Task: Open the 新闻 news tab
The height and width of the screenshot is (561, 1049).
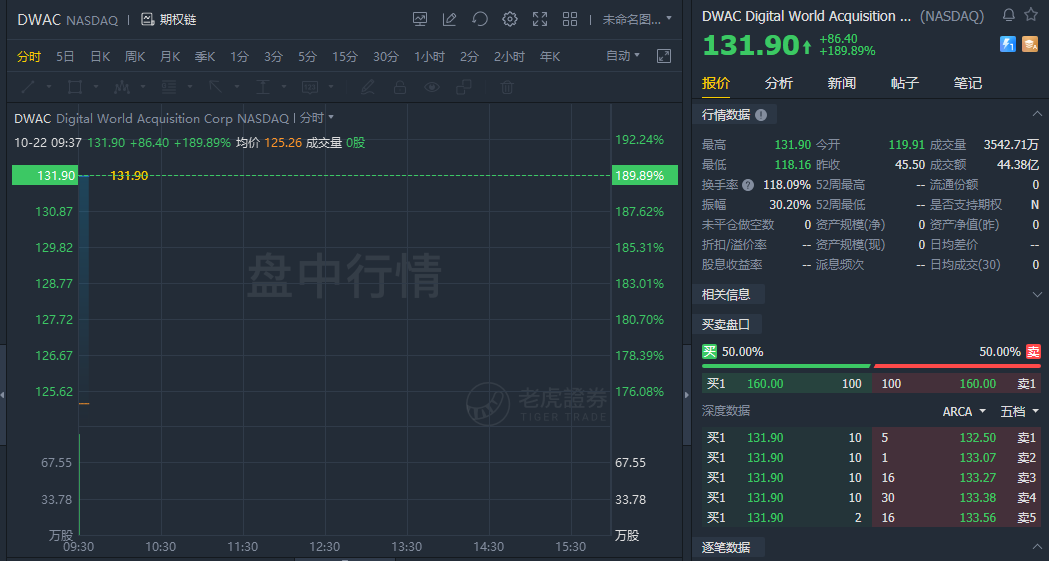Action: [842, 83]
